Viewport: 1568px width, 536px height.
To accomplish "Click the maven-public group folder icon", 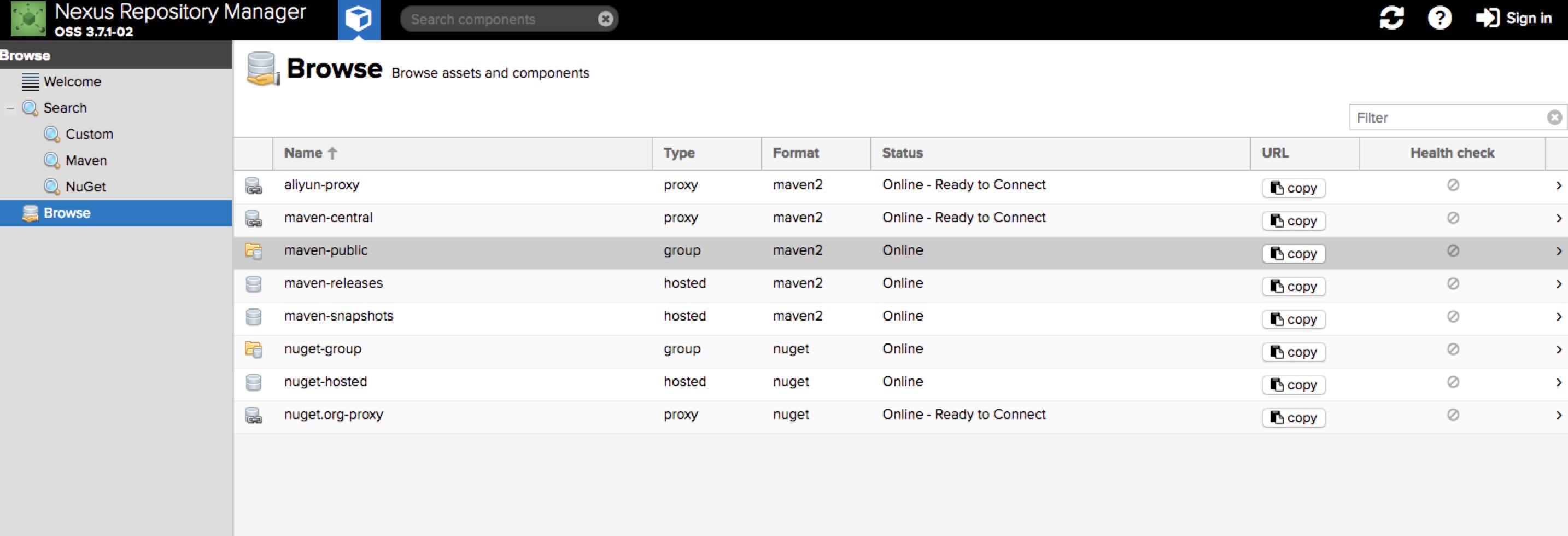I will click(x=254, y=251).
